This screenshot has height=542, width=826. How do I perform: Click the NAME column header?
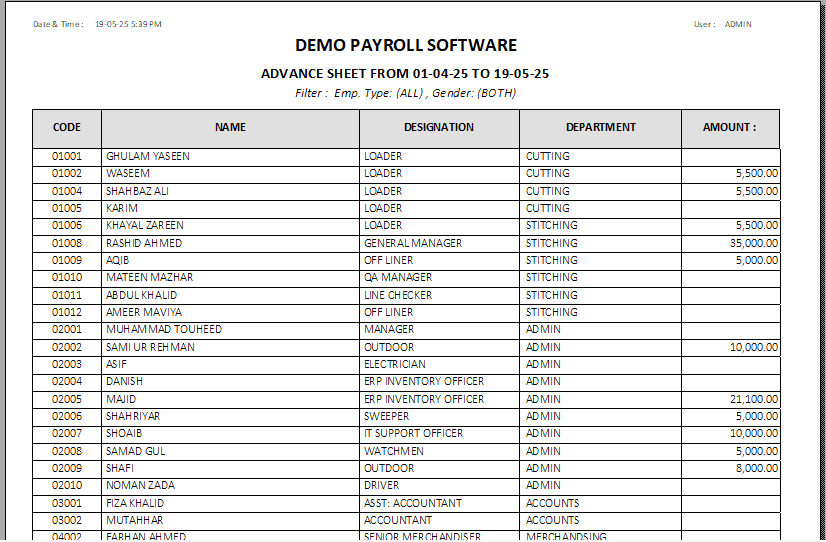[x=230, y=128]
